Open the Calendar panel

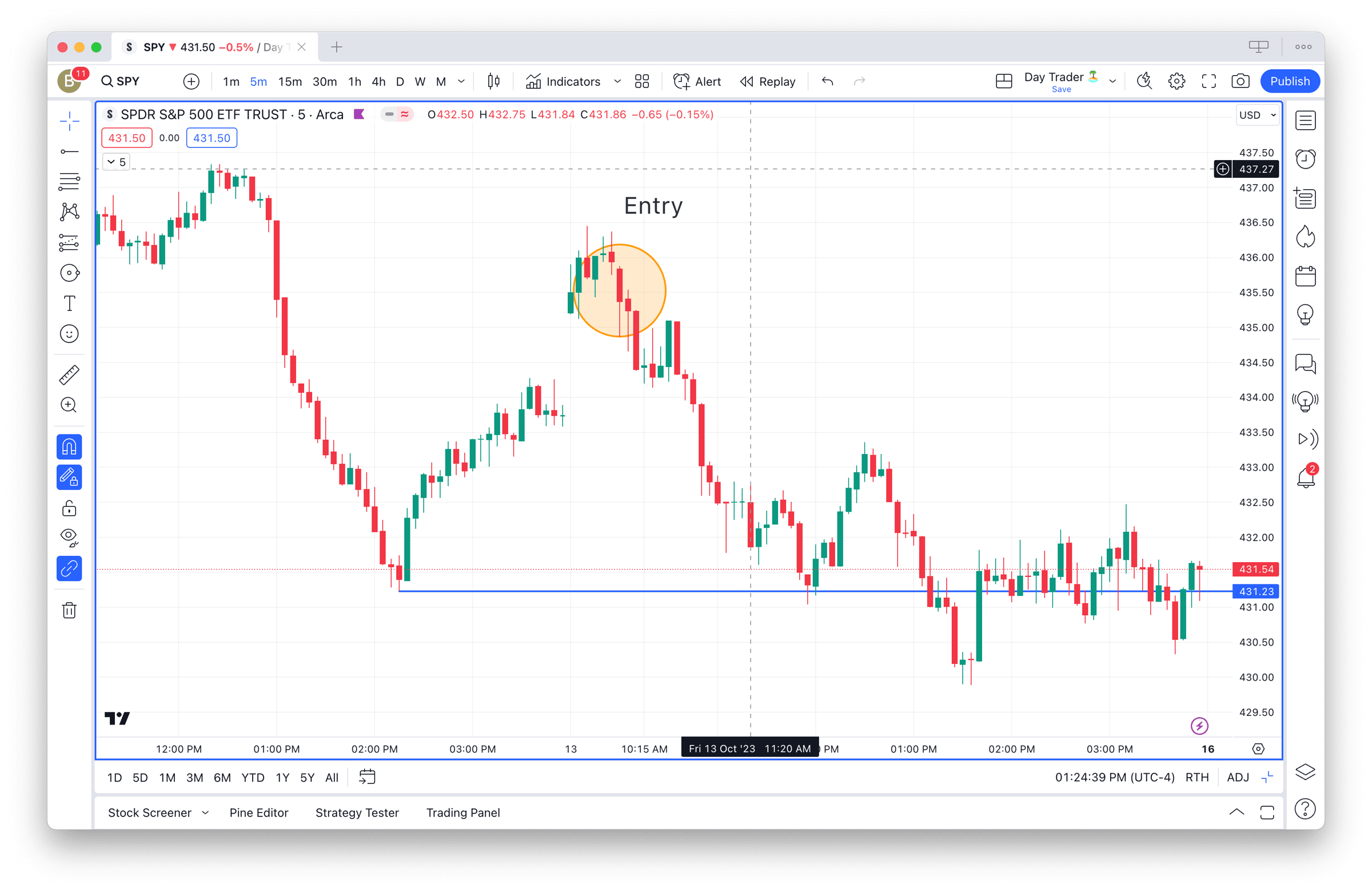coord(1305,276)
